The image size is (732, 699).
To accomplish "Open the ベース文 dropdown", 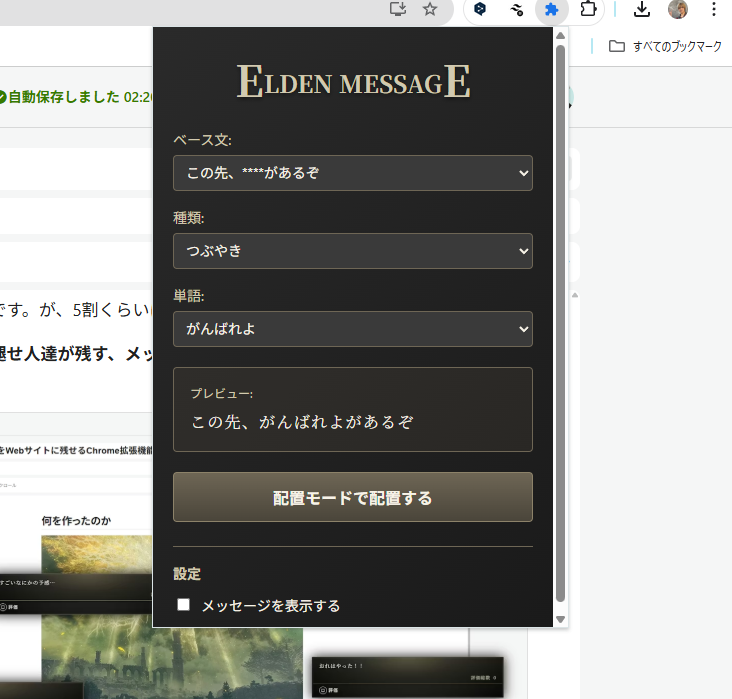I will click(352, 173).
